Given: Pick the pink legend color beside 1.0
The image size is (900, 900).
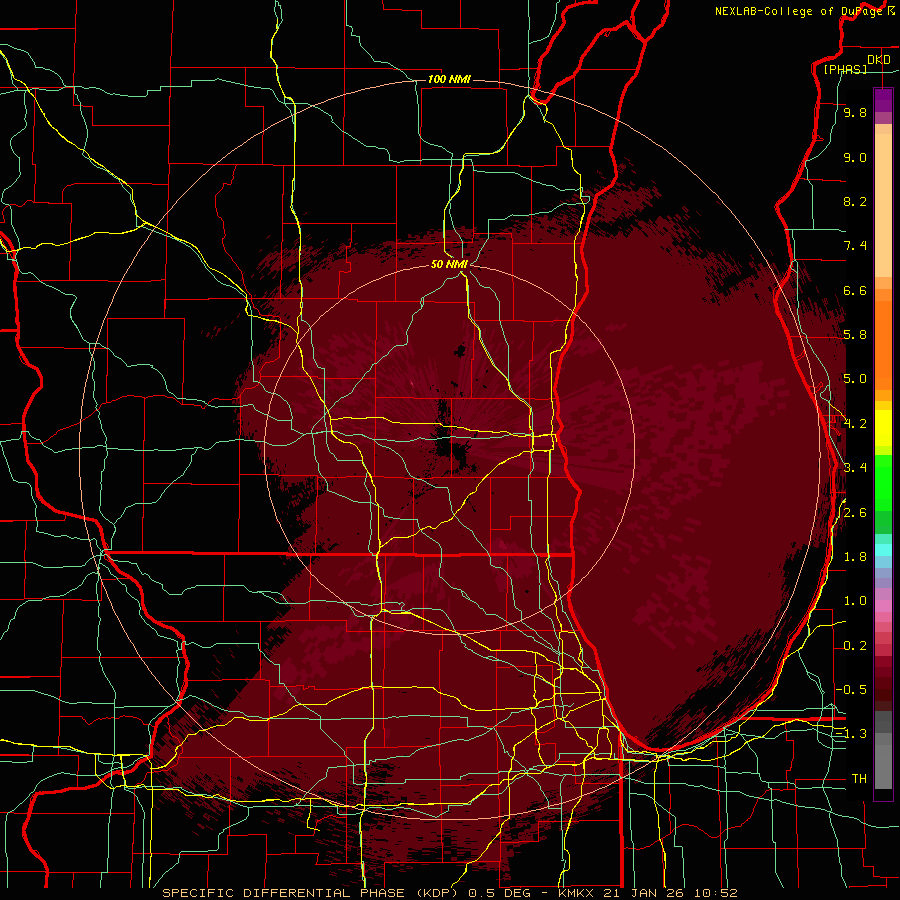Looking at the screenshot, I should tap(883, 606).
